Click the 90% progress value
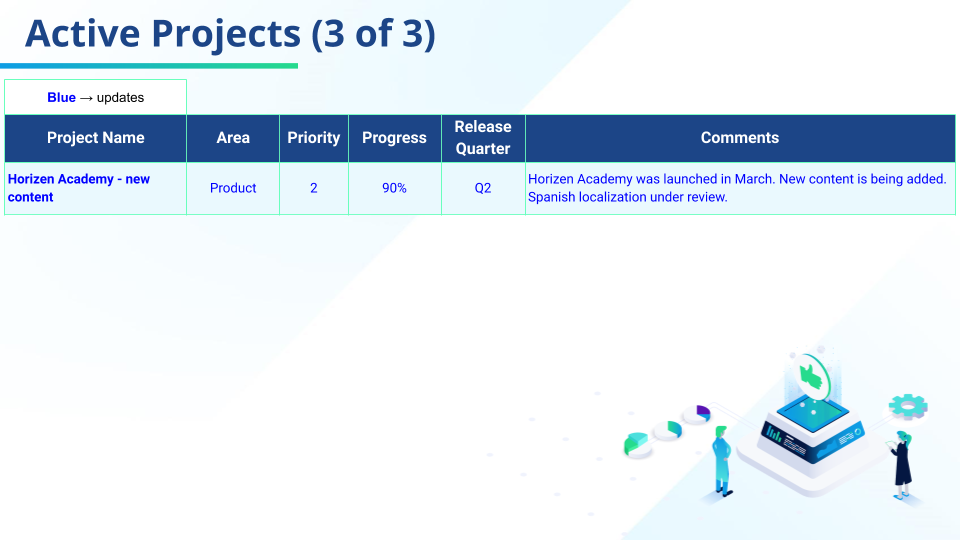Image resolution: width=960 pixels, height=540 pixels. pos(394,188)
